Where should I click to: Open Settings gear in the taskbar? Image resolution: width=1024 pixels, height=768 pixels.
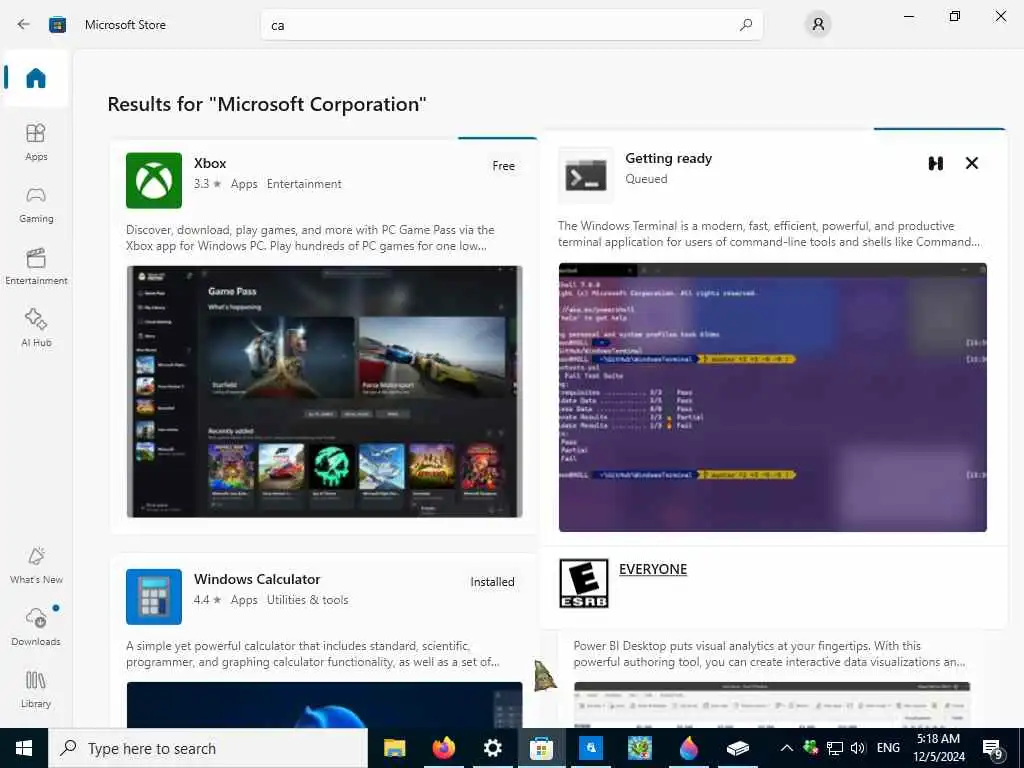point(492,748)
